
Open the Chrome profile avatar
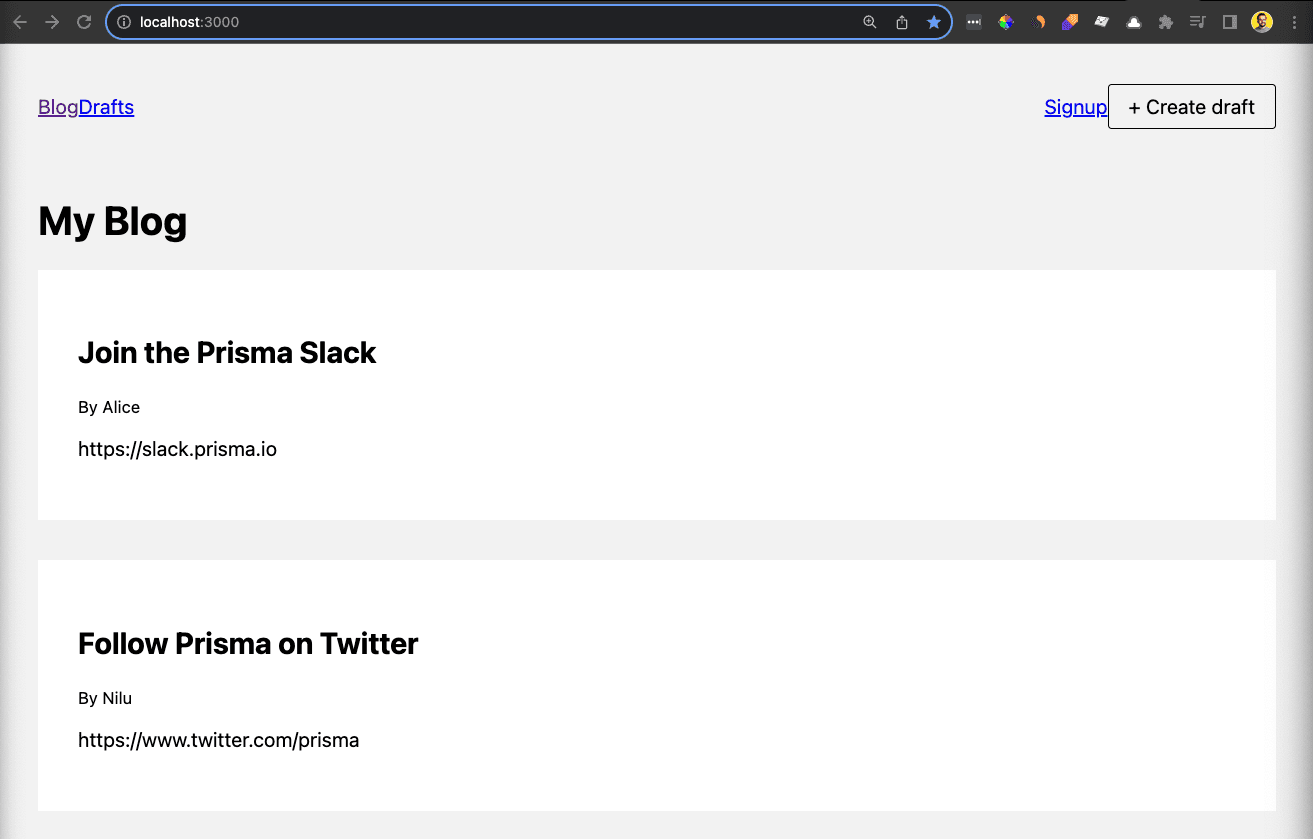(1262, 22)
